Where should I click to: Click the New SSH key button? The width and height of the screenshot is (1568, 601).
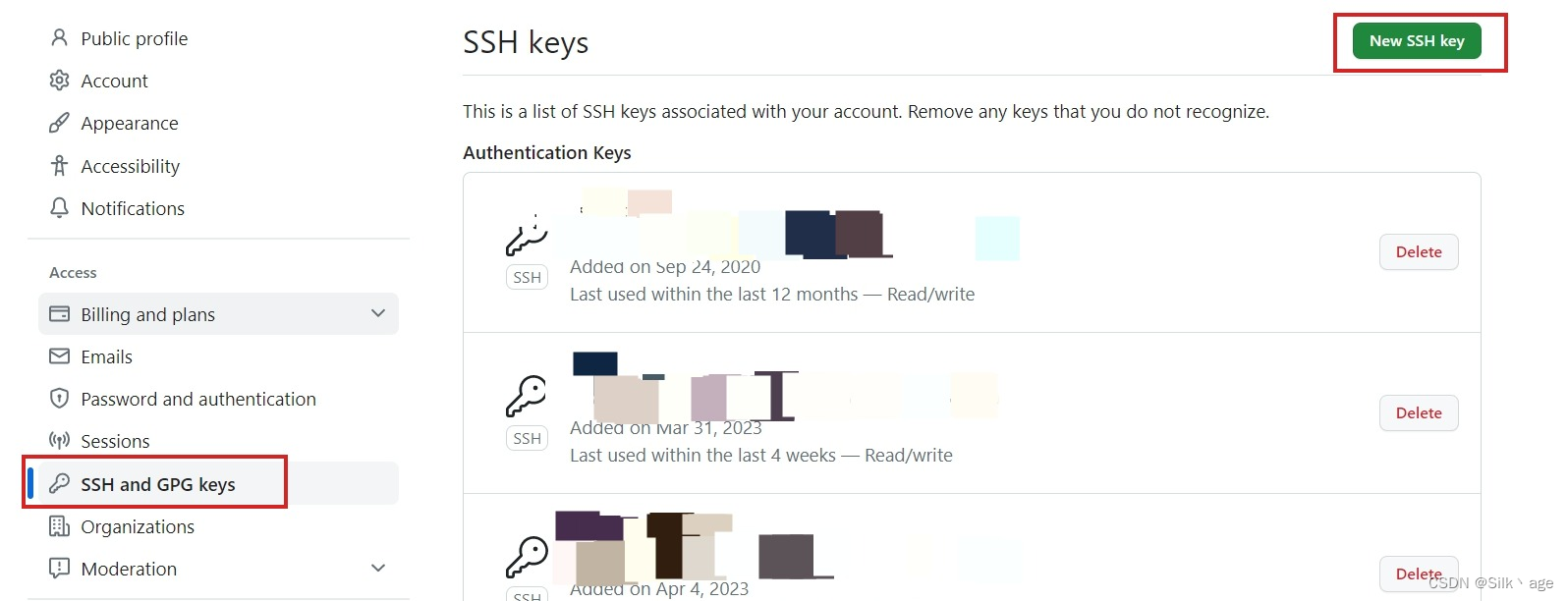coord(1417,40)
